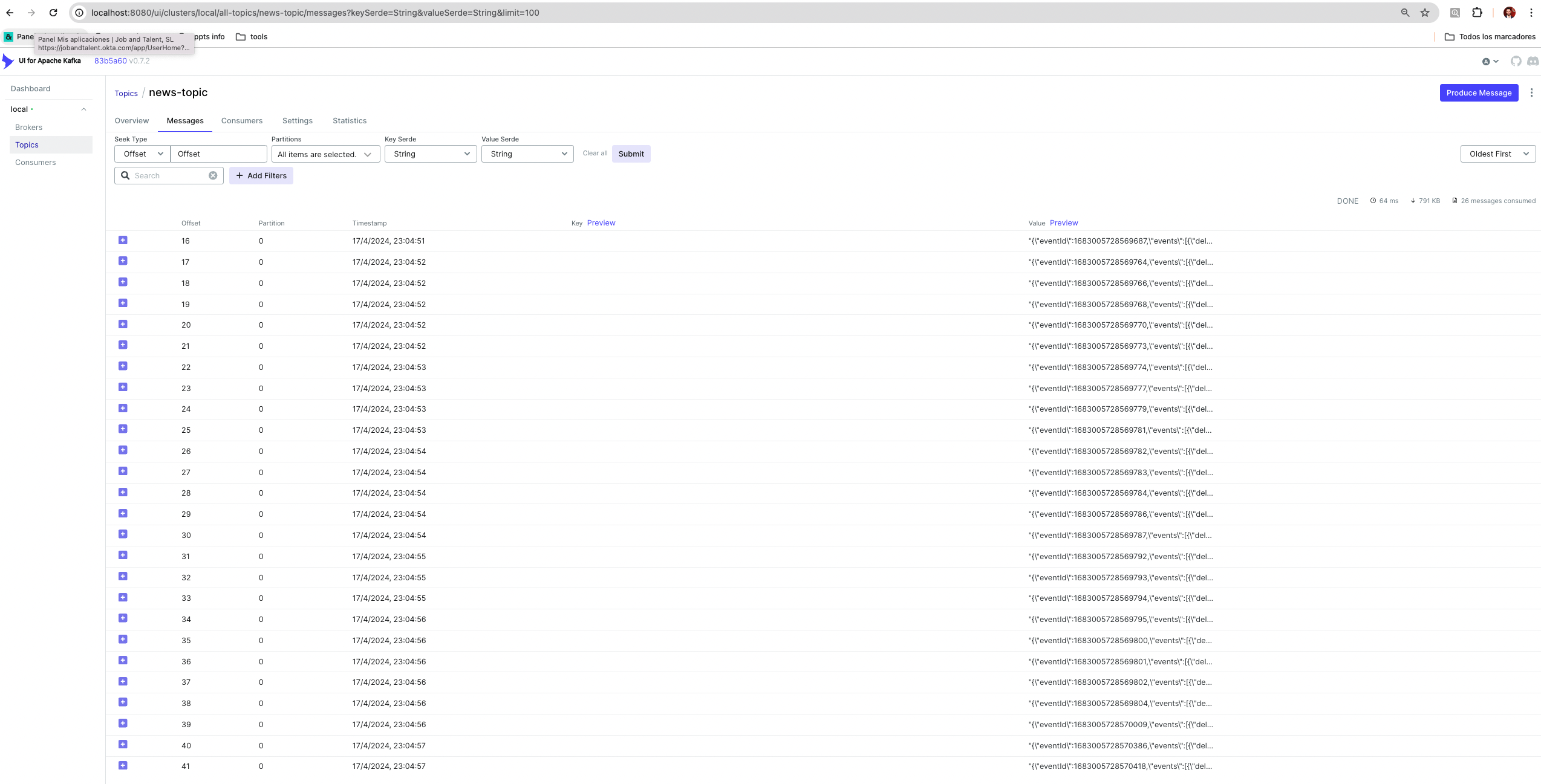Switch to the Messages tab
This screenshot has width=1541, height=784.
point(185,121)
